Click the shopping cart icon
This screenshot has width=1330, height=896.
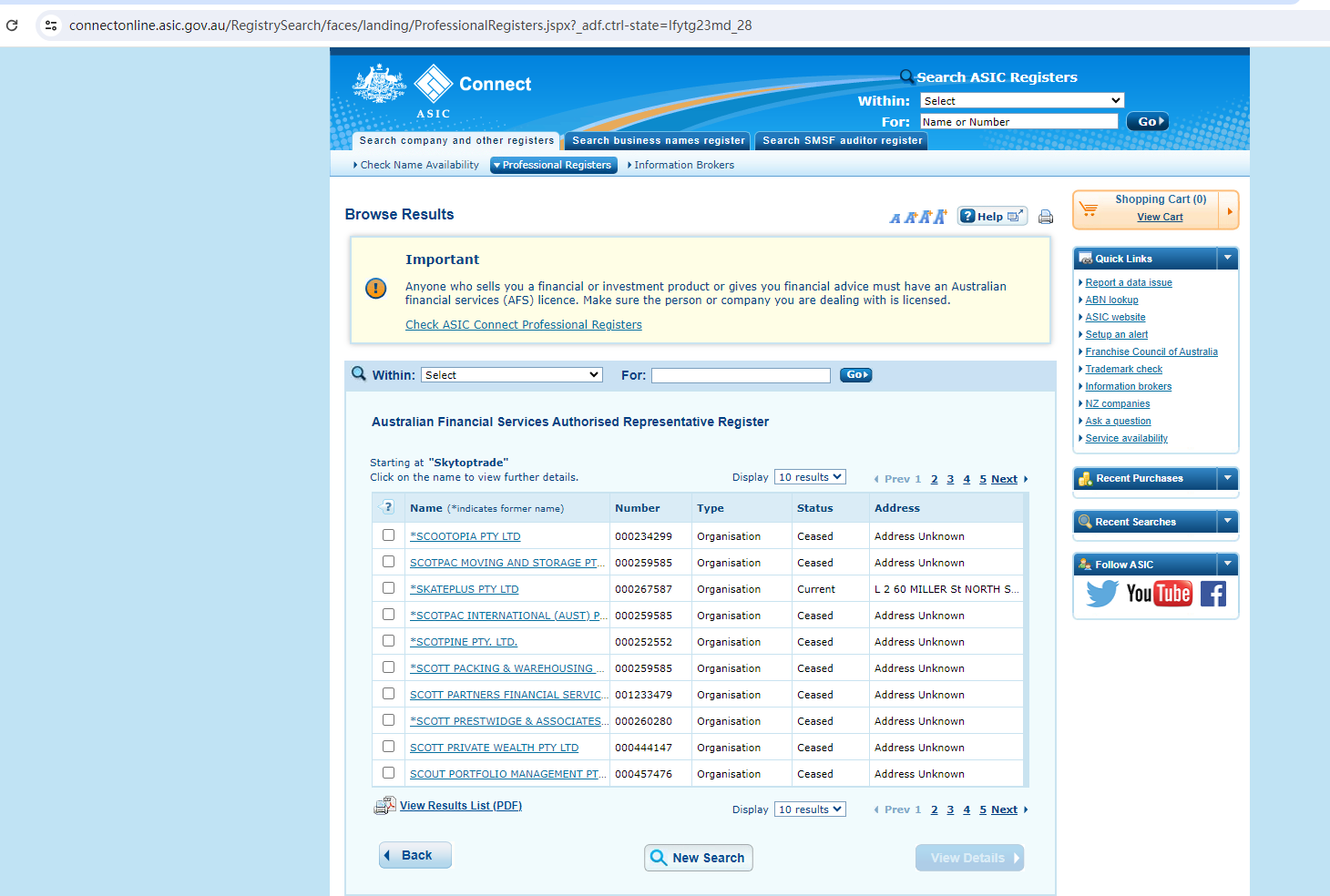(x=1089, y=209)
